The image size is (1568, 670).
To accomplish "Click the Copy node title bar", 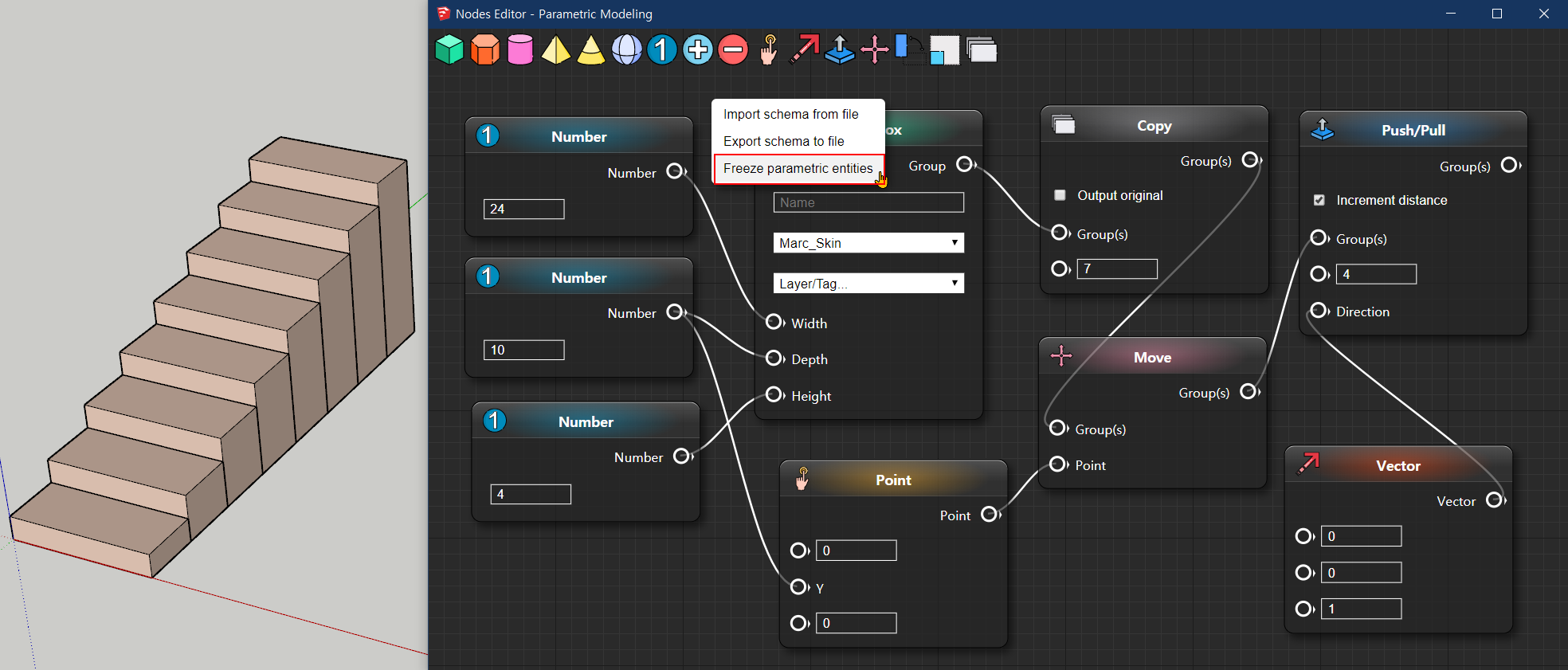I will (1154, 126).
